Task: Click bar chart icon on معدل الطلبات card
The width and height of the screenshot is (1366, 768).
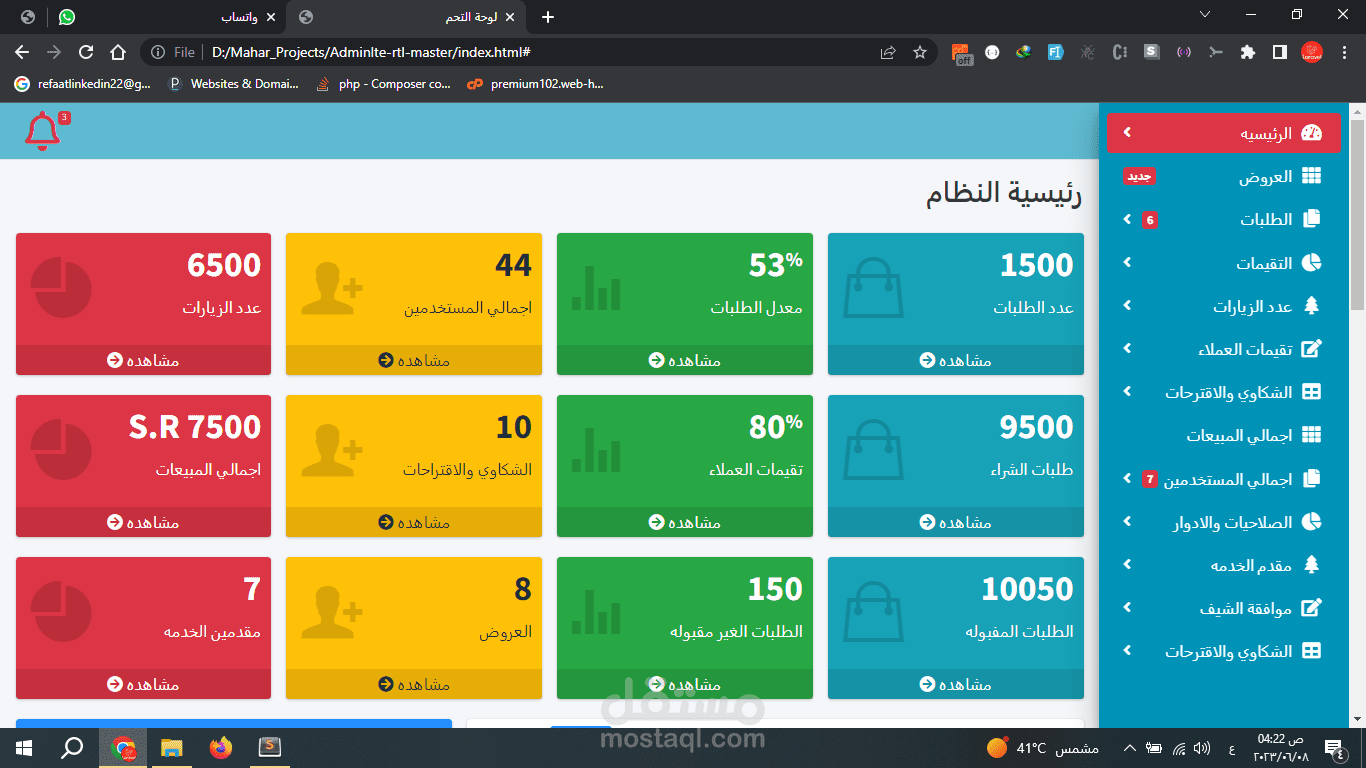Action: click(x=596, y=288)
